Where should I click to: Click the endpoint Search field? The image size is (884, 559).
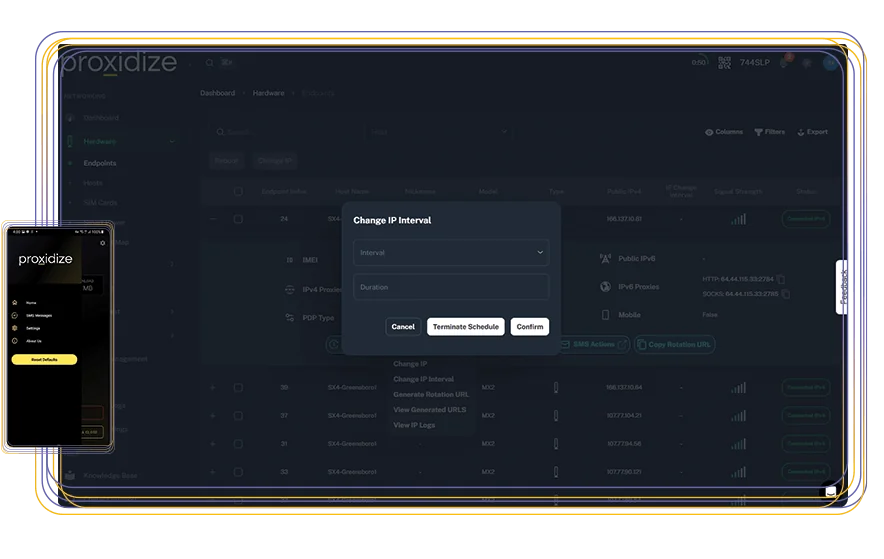pos(286,132)
